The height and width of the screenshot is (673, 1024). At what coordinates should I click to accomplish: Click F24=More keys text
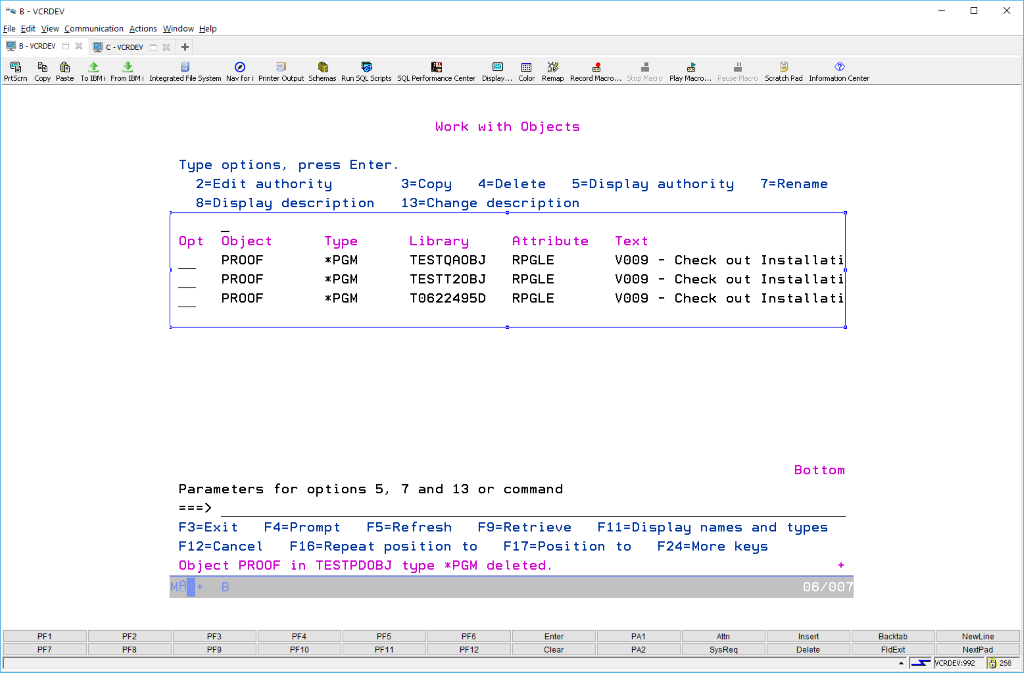point(712,546)
